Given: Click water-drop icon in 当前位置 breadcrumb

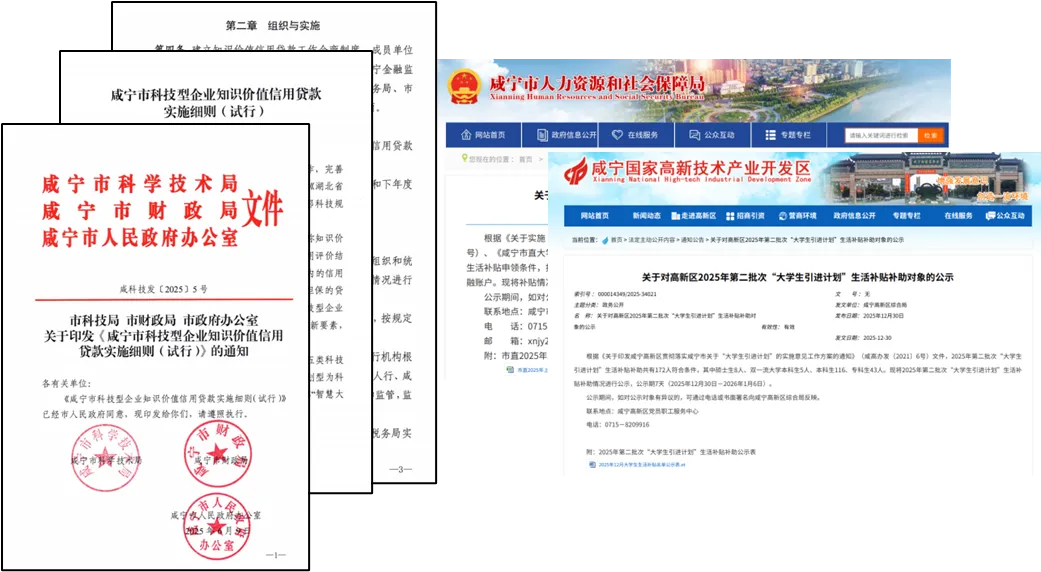Looking at the screenshot, I should pyautogui.click(x=605, y=240).
